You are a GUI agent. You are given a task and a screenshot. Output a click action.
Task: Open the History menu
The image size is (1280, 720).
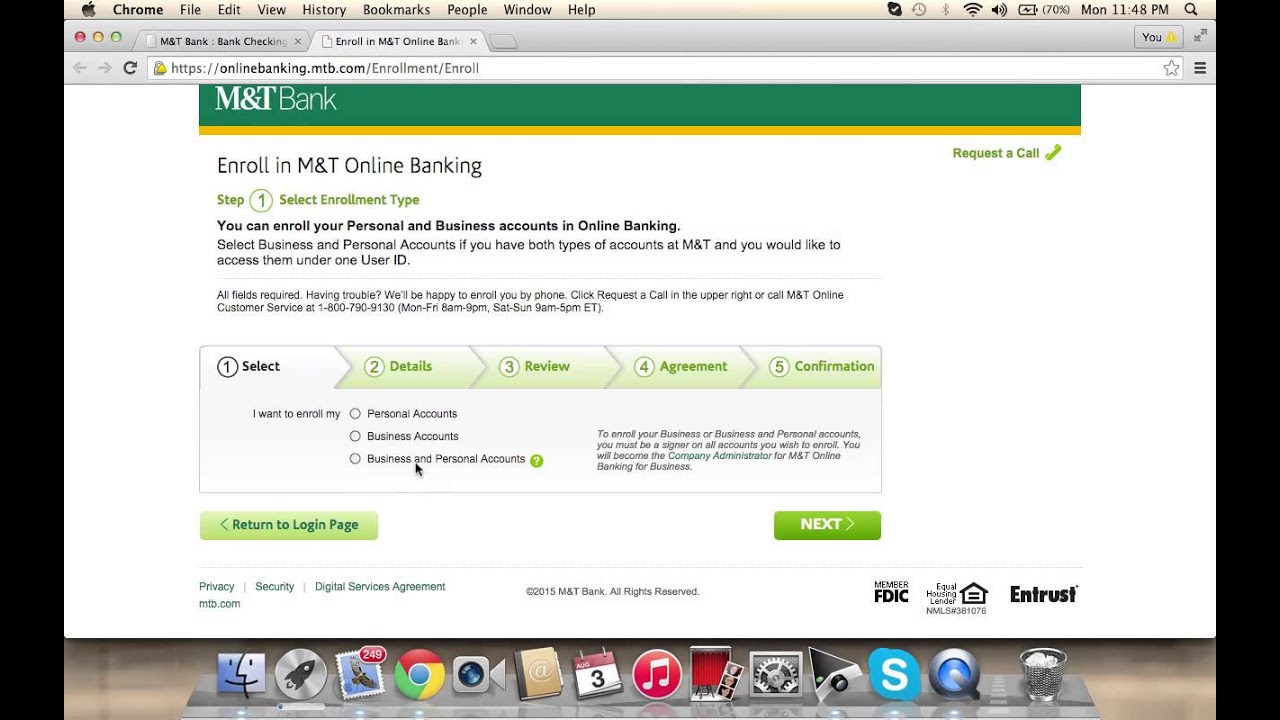[x=324, y=9]
